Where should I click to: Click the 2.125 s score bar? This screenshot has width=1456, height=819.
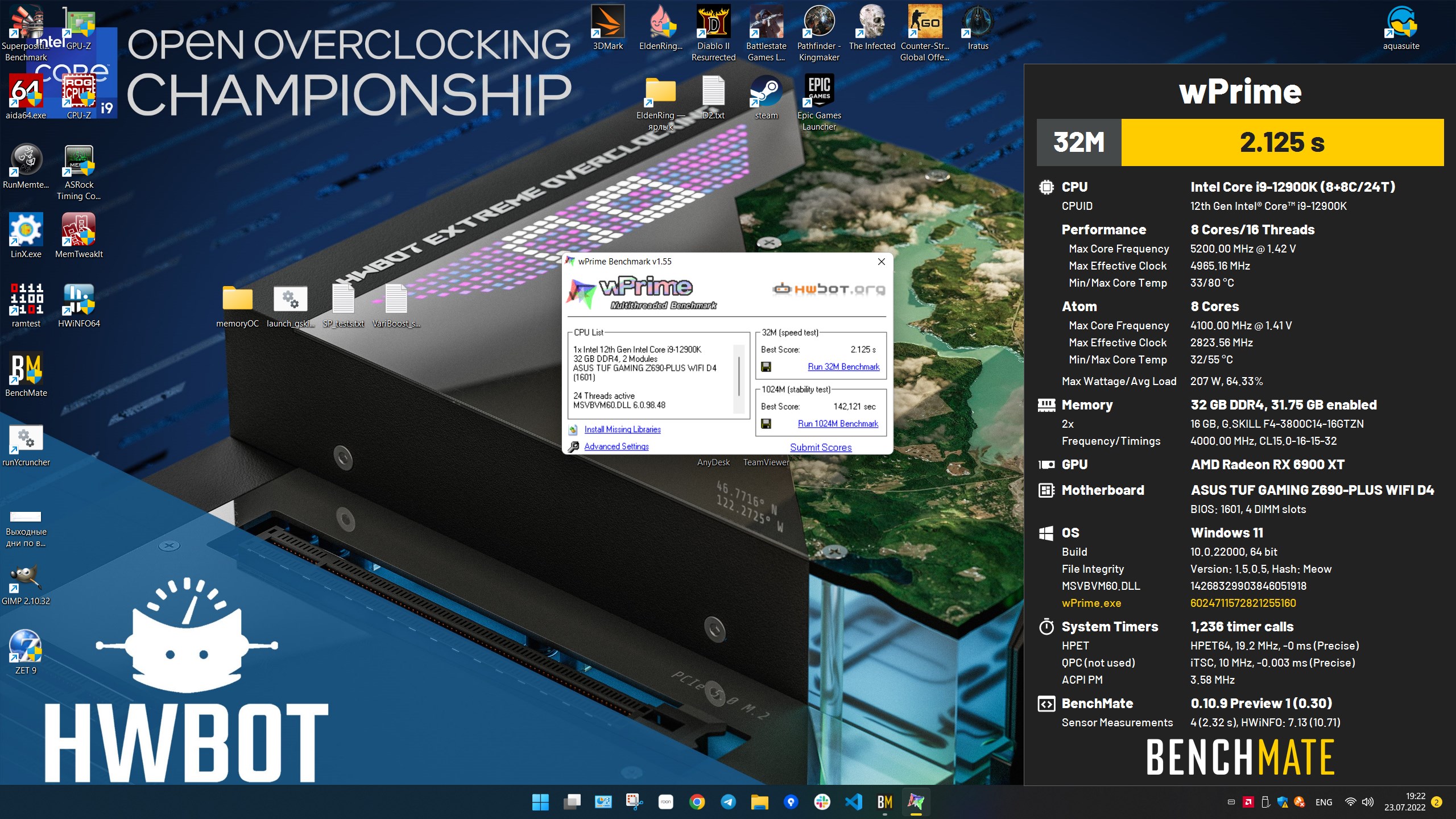pyautogui.click(x=1282, y=142)
